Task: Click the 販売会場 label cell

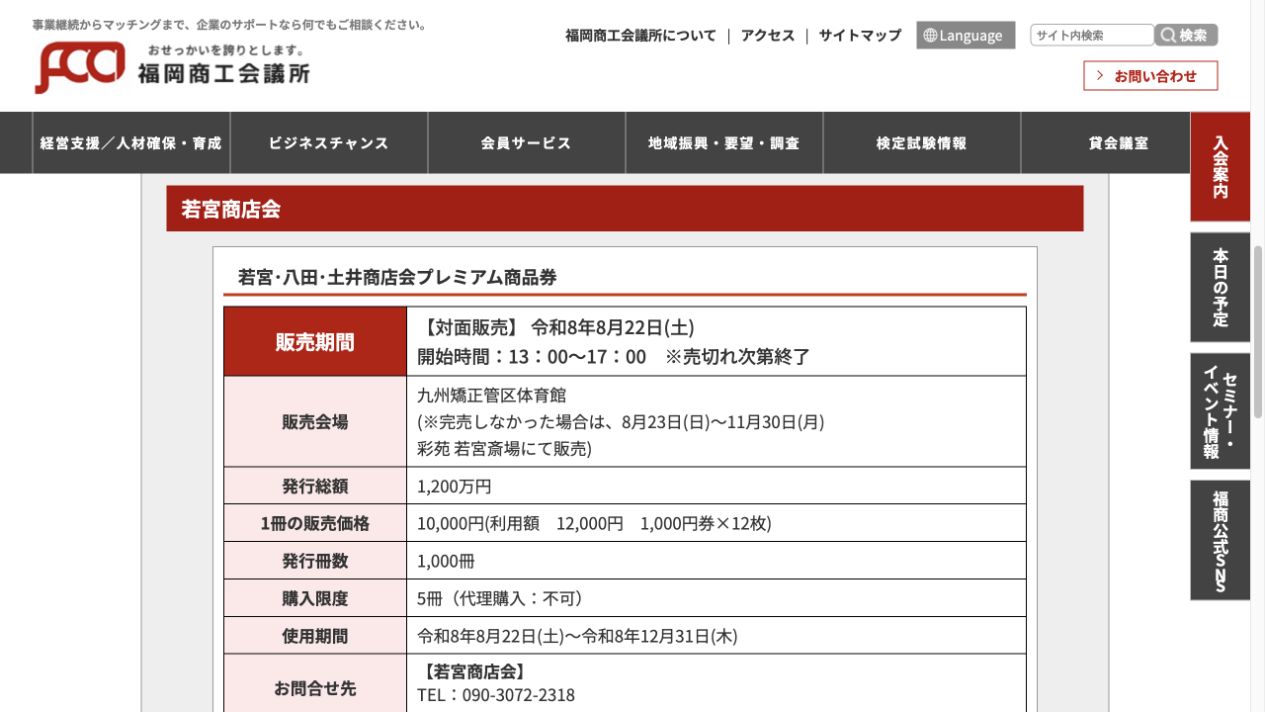Action: [315, 422]
